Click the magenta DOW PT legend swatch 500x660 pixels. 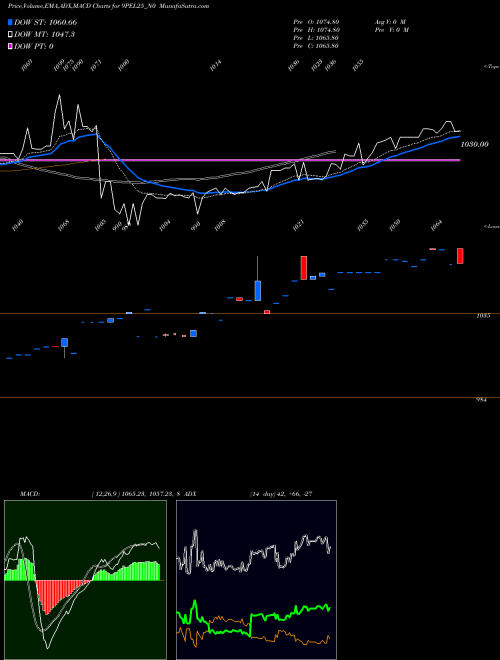pyautogui.click(x=10, y=46)
